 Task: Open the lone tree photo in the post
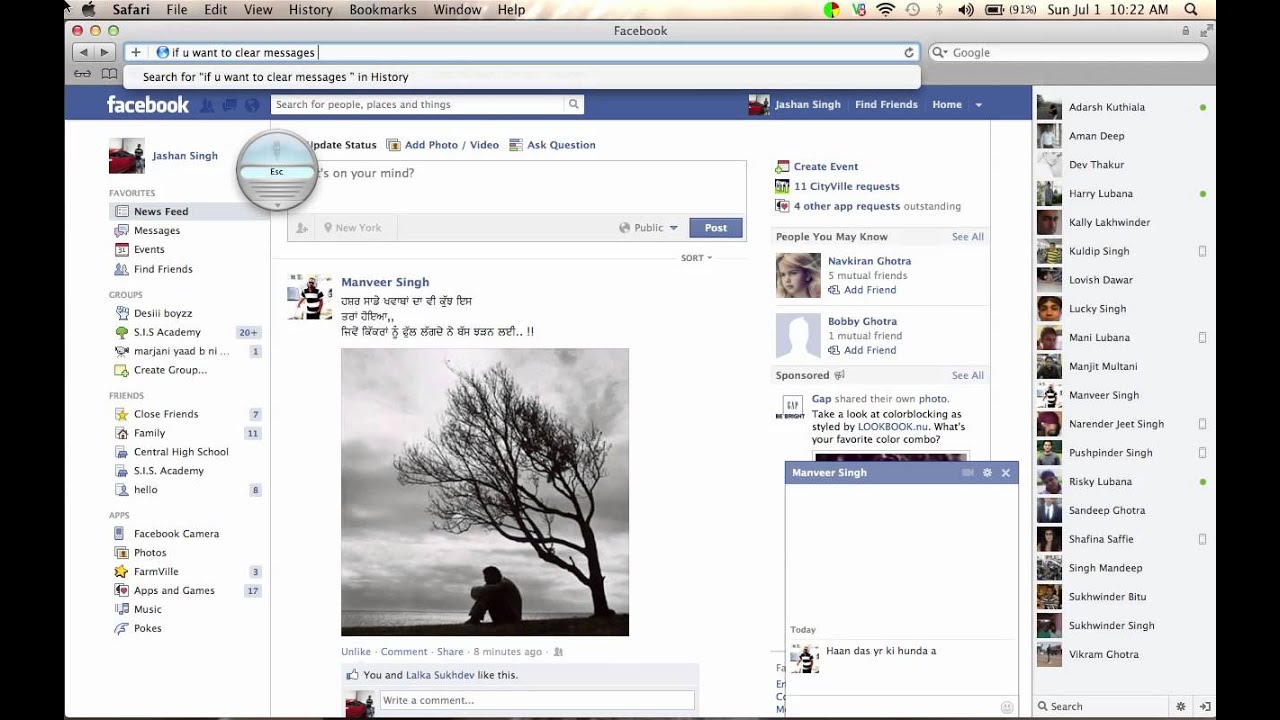[485, 492]
